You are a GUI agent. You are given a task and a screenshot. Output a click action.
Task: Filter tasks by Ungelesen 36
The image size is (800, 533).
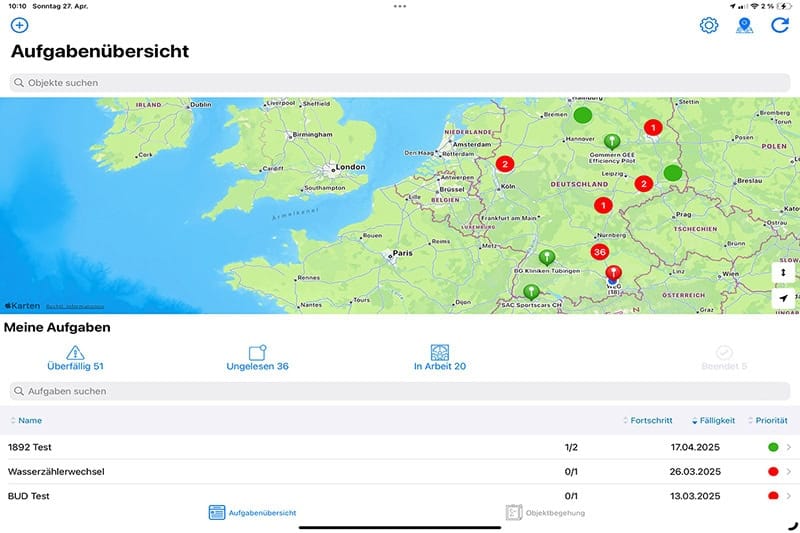257,358
